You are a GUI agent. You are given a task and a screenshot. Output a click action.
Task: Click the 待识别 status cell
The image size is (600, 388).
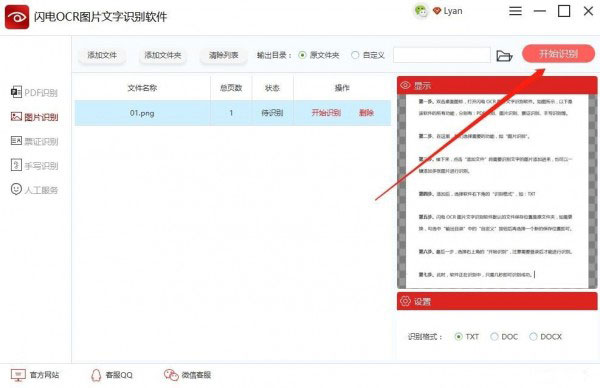(272, 113)
